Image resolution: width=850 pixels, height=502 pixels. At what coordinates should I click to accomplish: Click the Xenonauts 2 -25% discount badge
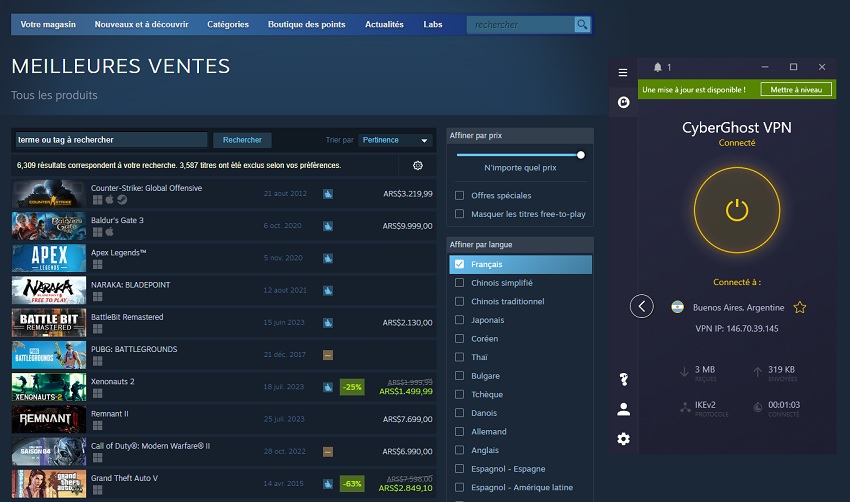pyautogui.click(x=352, y=387)
